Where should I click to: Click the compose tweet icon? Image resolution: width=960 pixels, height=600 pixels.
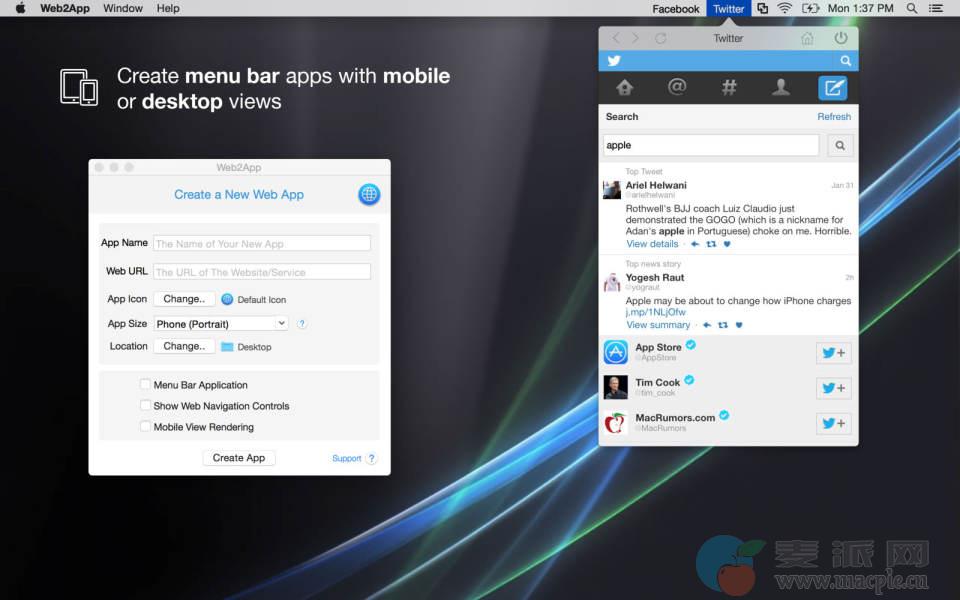(832, 88)
